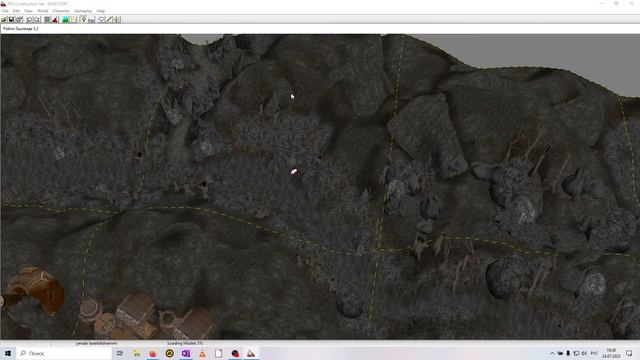Open File Explorer from the taskbar

[136, 353]
